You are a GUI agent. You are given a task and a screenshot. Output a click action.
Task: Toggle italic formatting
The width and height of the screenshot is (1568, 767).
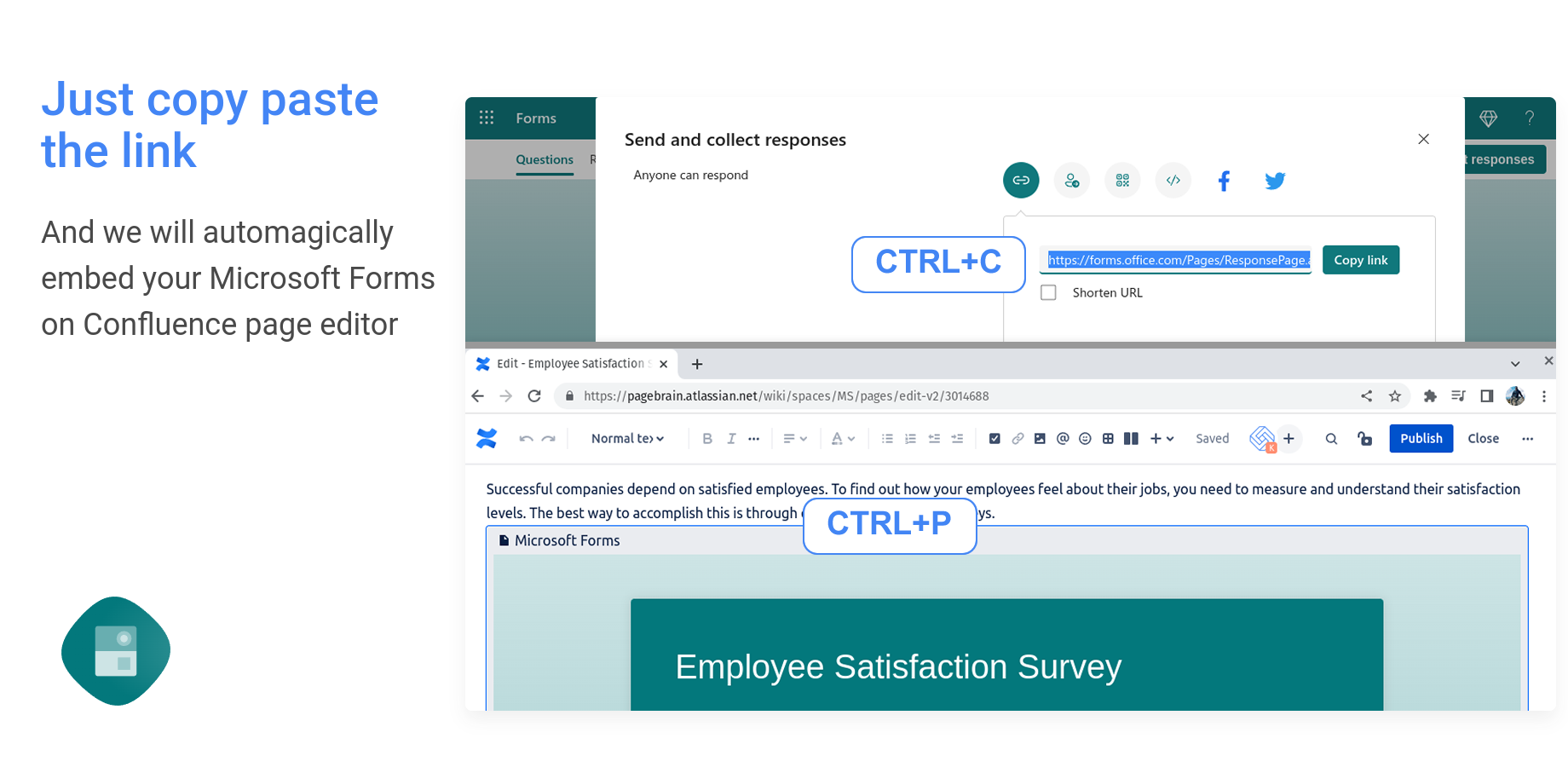(x=731, y=439)
